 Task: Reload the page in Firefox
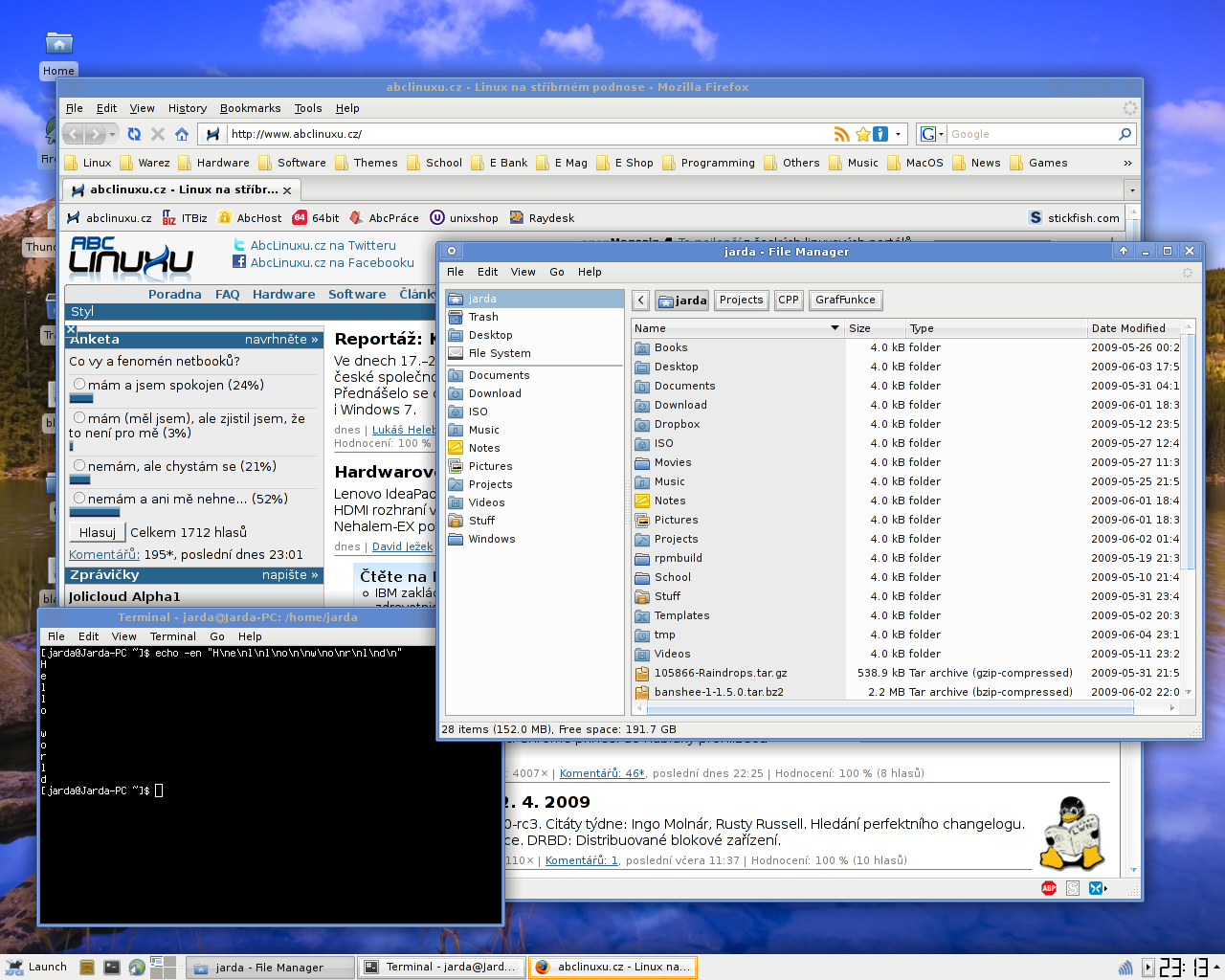pos(134,134)
